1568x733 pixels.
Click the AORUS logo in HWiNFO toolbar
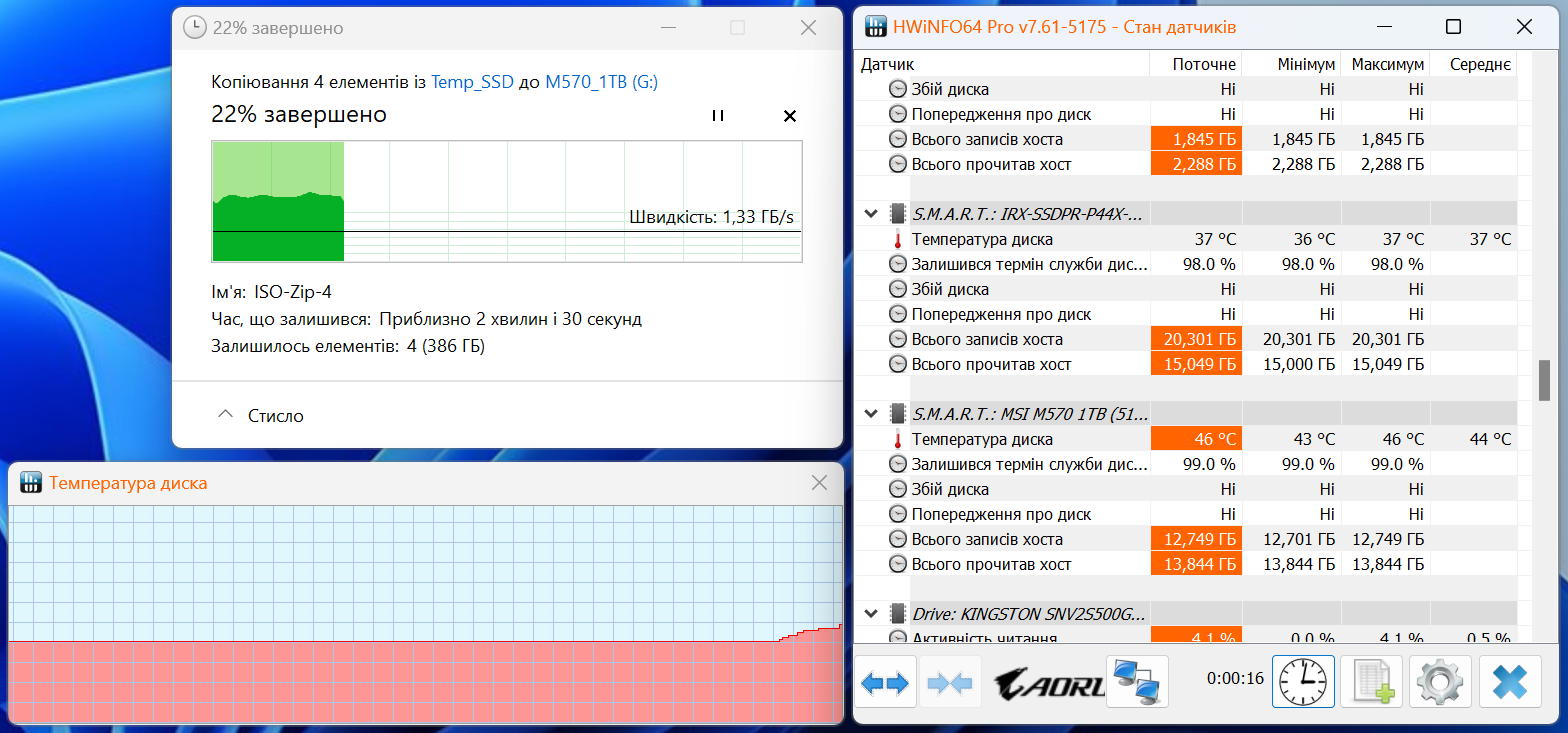[1049, 683]
